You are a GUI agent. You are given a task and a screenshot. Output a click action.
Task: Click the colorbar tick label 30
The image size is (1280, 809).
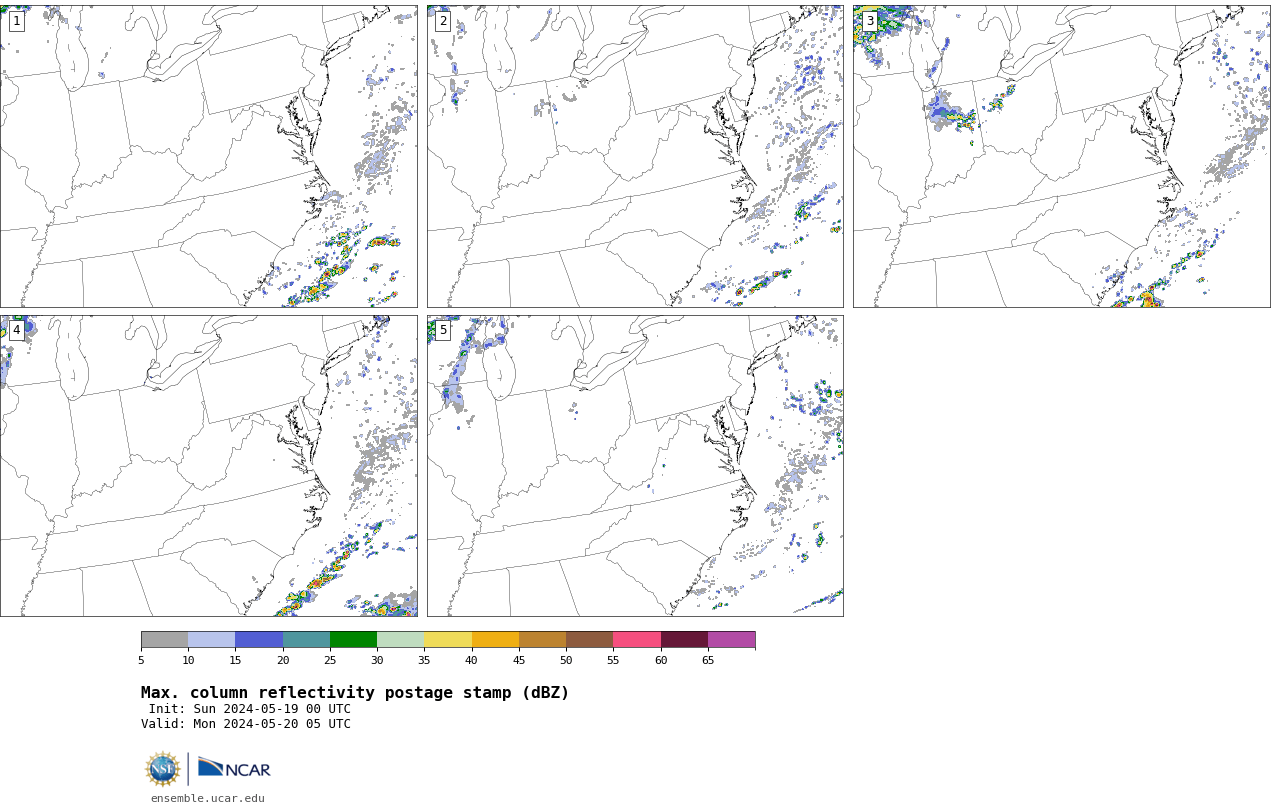coord(377,660)
